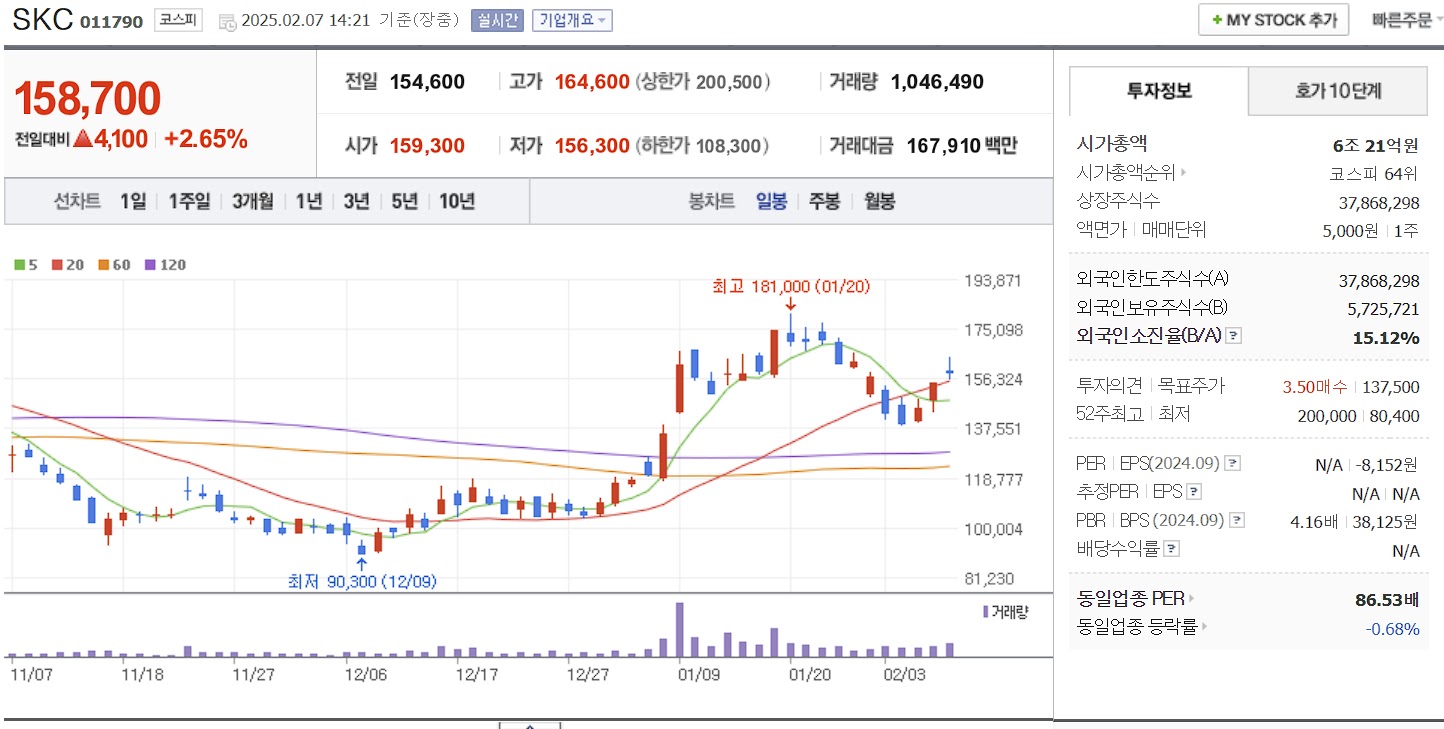Click the 고가 value 164,600
Viewport: 1444px width, 729px height.
point(592,82)
